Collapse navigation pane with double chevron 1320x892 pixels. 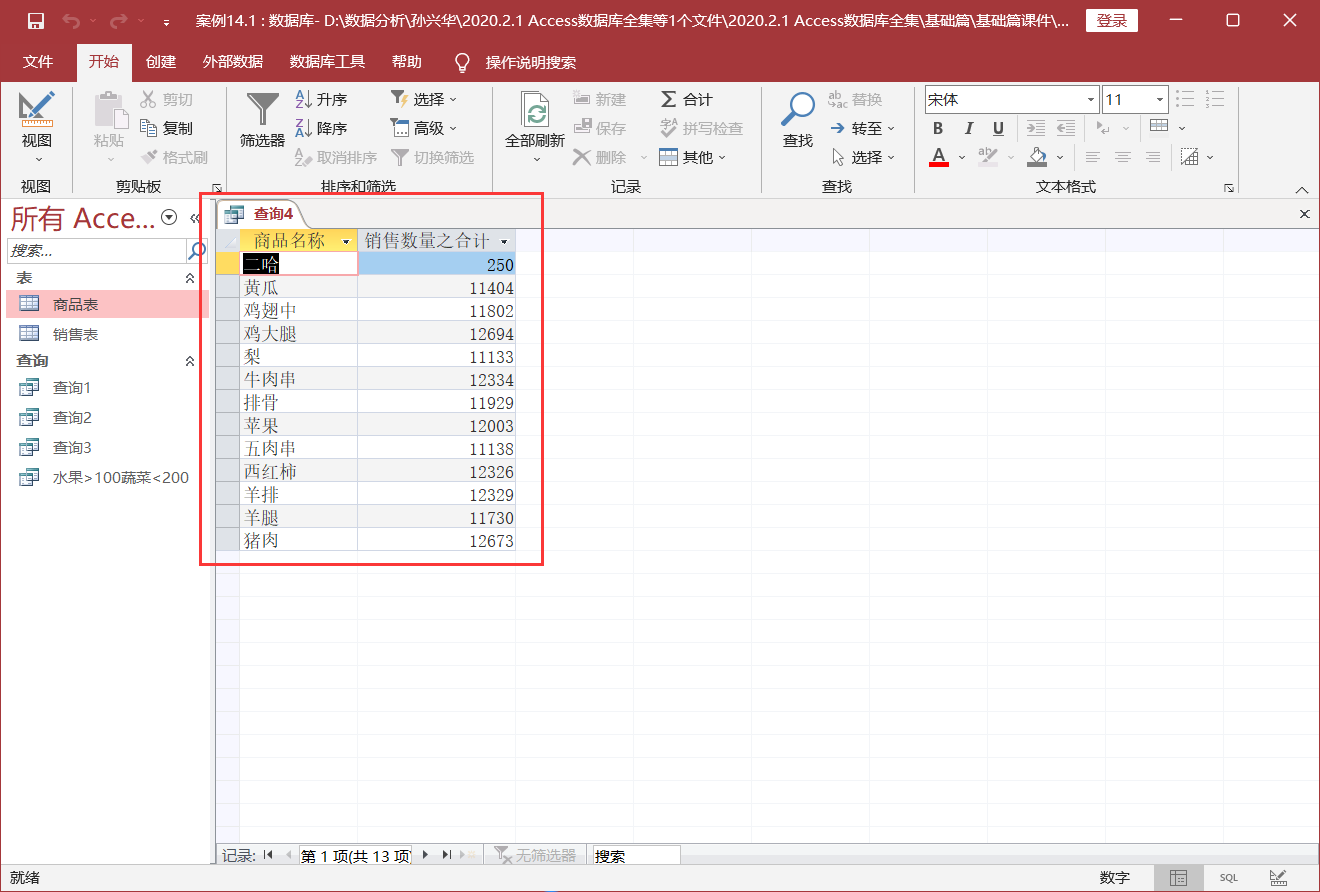(196, 218)
